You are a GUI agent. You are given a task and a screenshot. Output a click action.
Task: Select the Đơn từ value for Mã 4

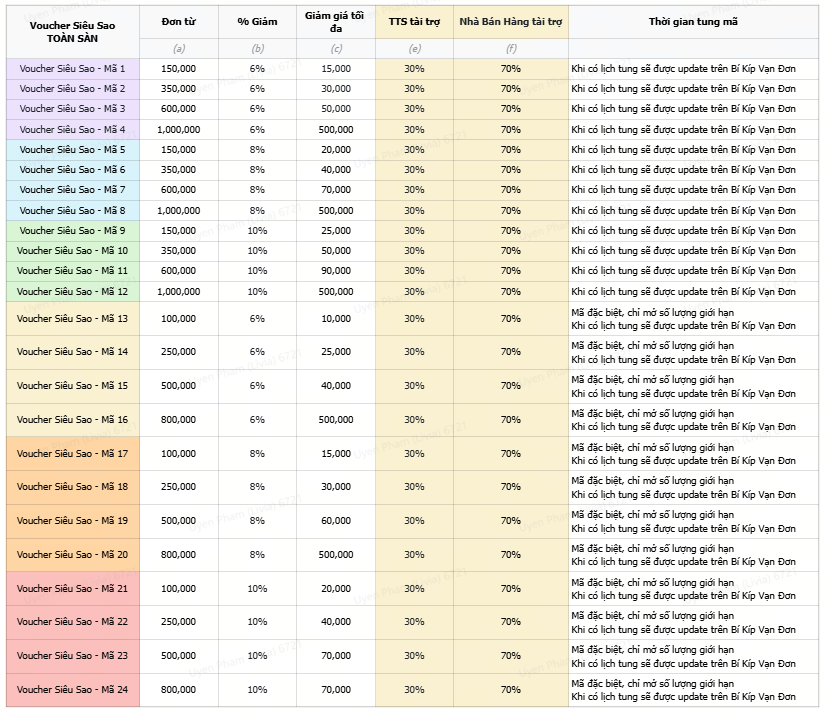click(178, 129)
